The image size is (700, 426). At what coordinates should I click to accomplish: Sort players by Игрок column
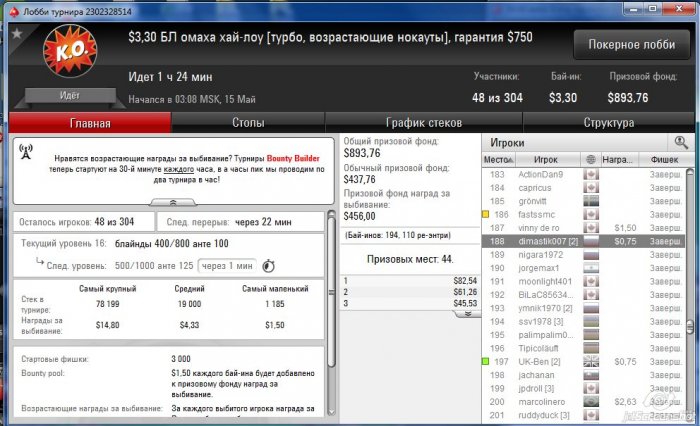tap(547, 159)
